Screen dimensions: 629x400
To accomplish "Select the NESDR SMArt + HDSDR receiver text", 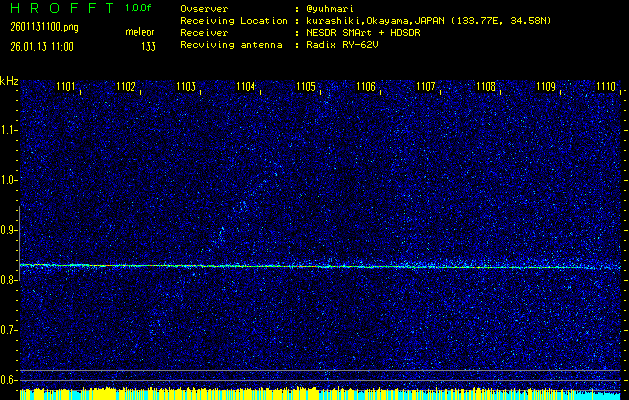I will (x=358, y=33).
